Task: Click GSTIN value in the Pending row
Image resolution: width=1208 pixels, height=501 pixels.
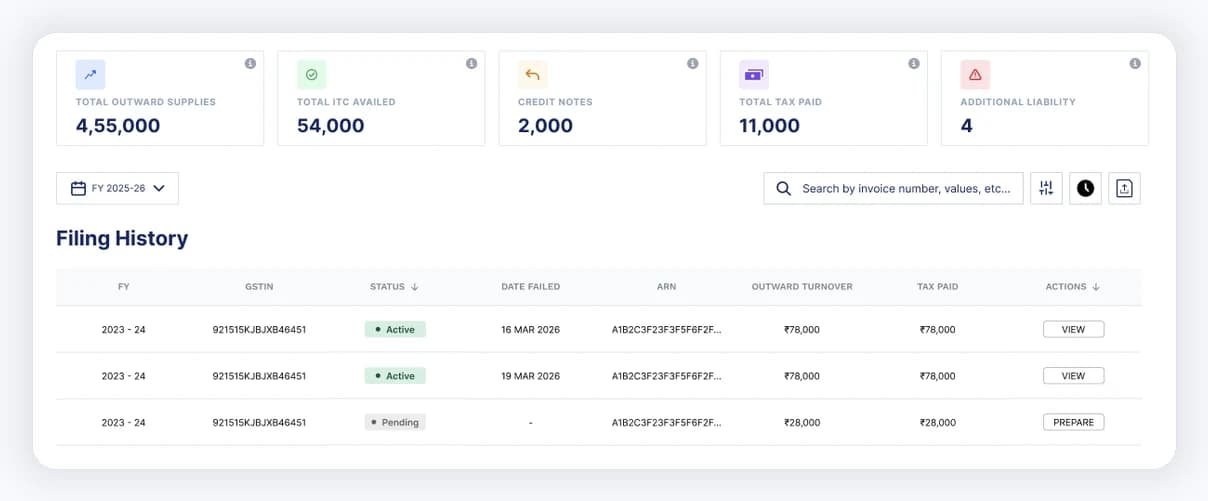Action: coord(259,423)
